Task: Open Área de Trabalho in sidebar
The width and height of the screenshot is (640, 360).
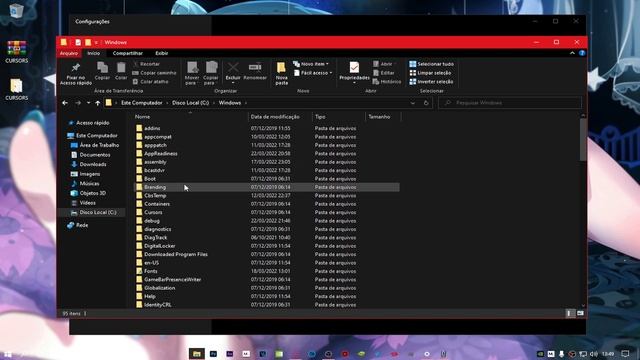Action: 95,145
